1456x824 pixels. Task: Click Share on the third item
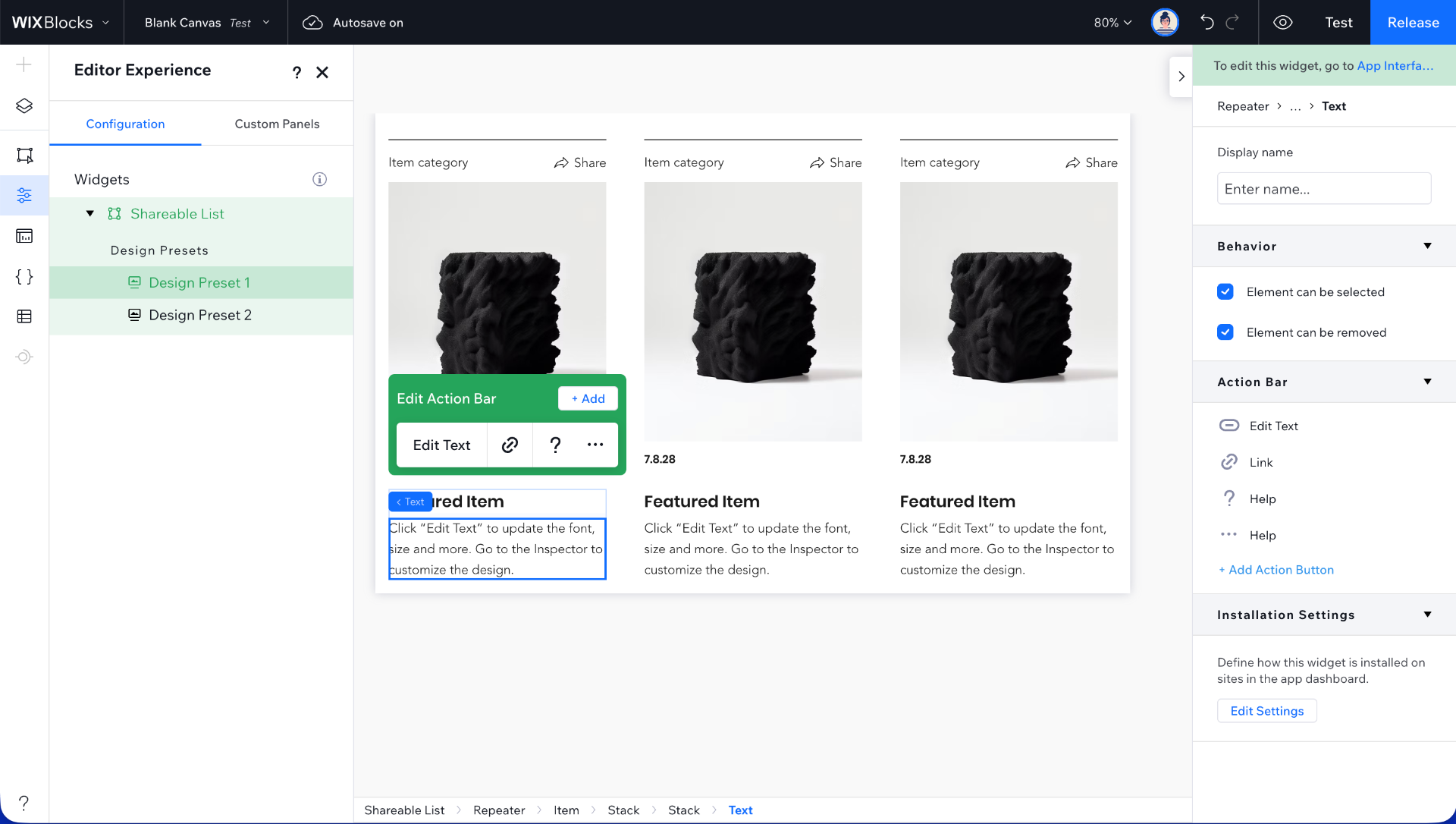coord(1091,162)
